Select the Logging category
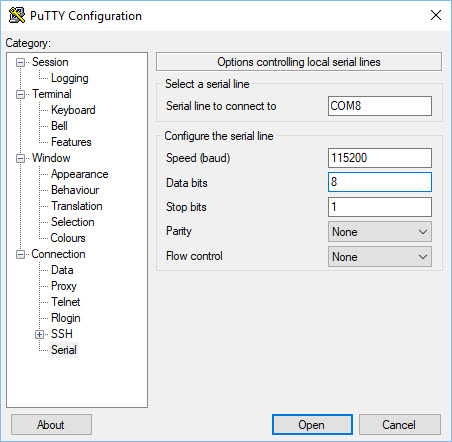Image resolution: width=452 pixels, height=442 pixels. pos(70,78)
